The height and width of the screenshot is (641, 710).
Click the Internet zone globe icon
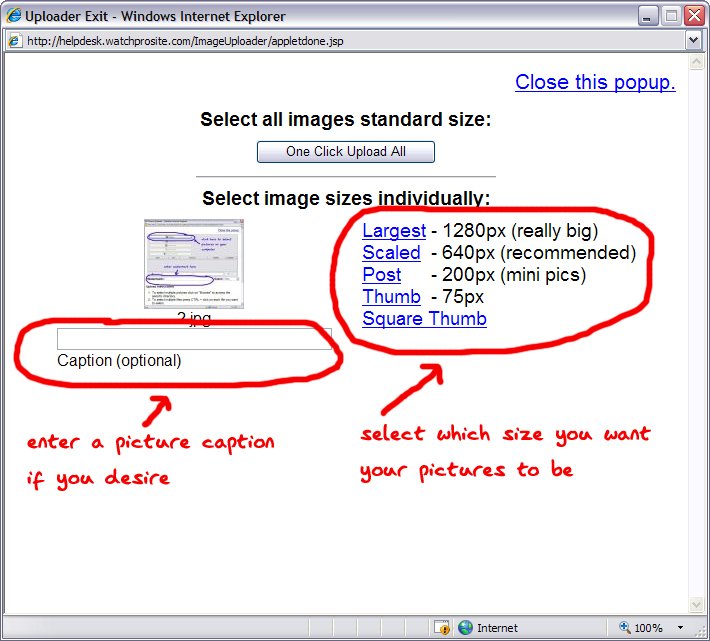point(465,628)
